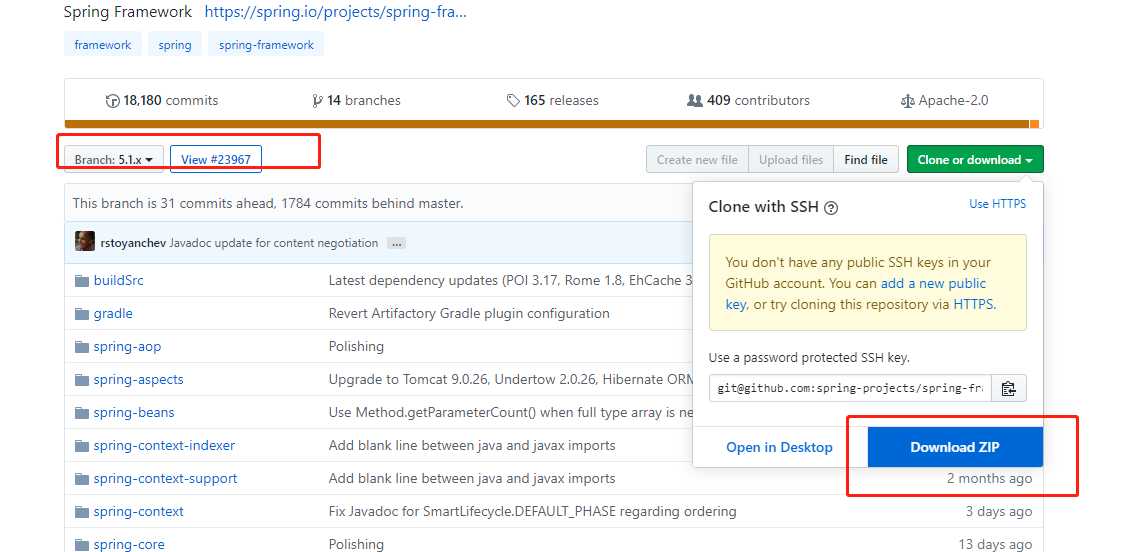View the 14 branches
The image size is (1123, 552).
[x=356, y=100]
